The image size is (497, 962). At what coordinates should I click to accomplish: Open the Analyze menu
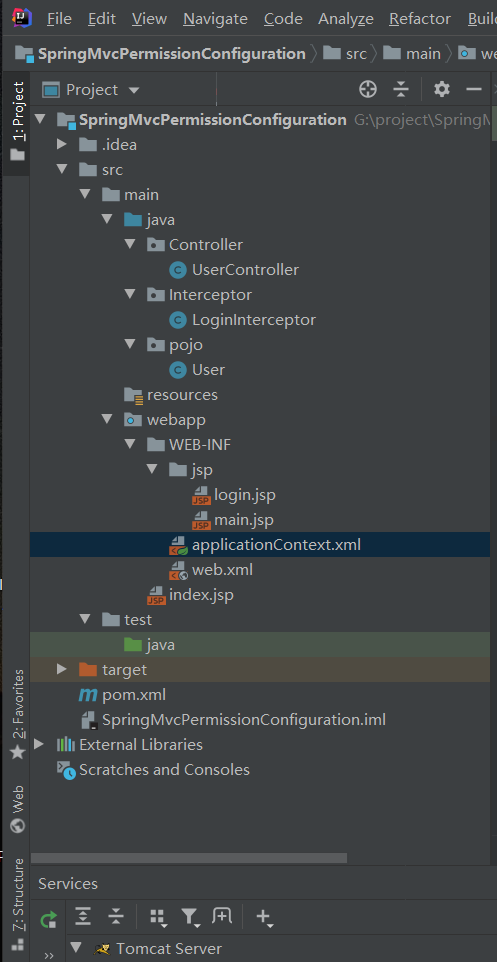point(346,19)
